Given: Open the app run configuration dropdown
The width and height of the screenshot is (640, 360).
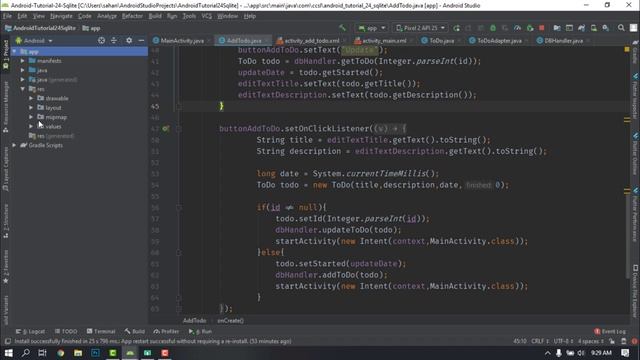Looking at the screenshot, I should (x=371, y=28).
